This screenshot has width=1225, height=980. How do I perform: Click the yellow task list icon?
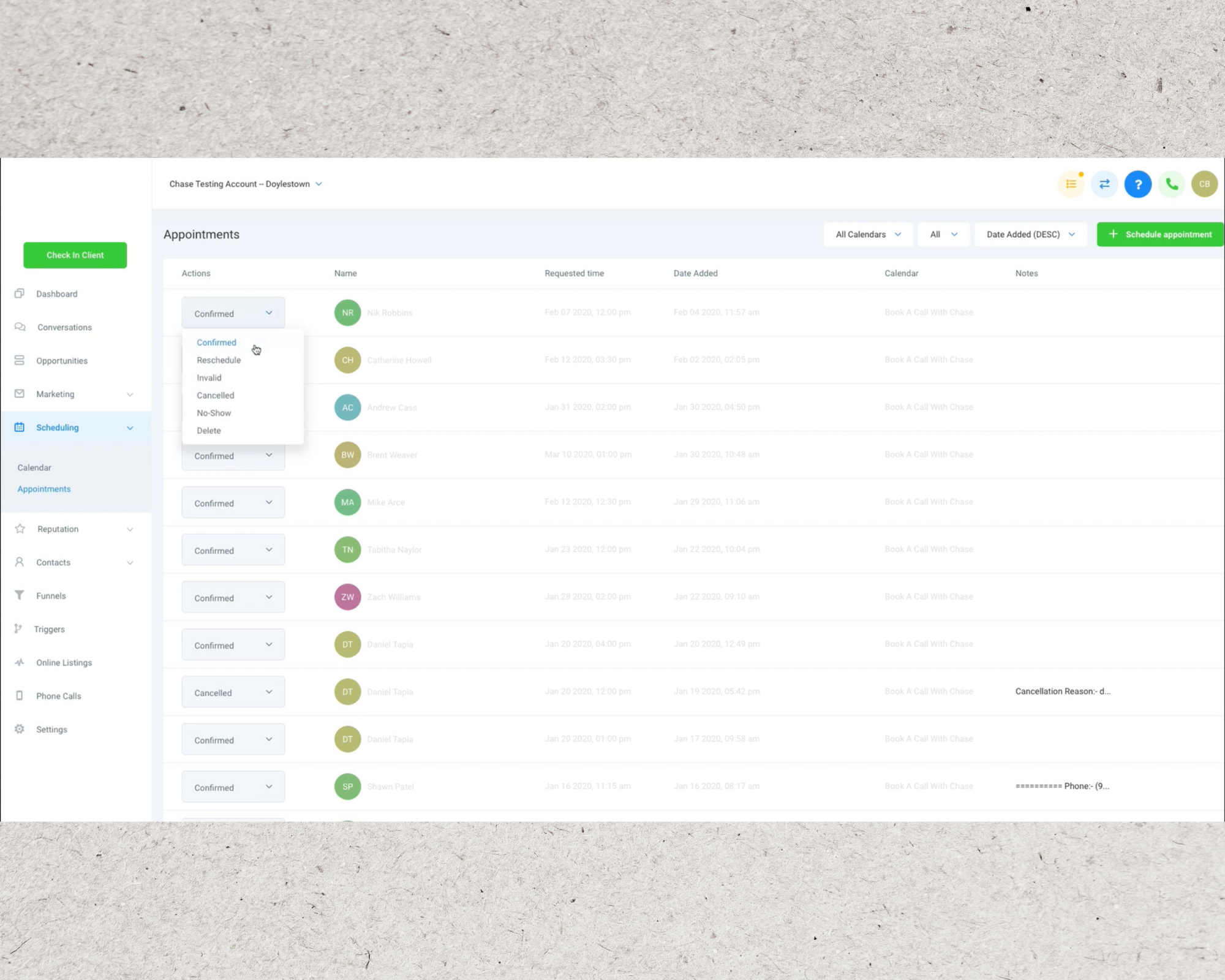coord(1071,184)
